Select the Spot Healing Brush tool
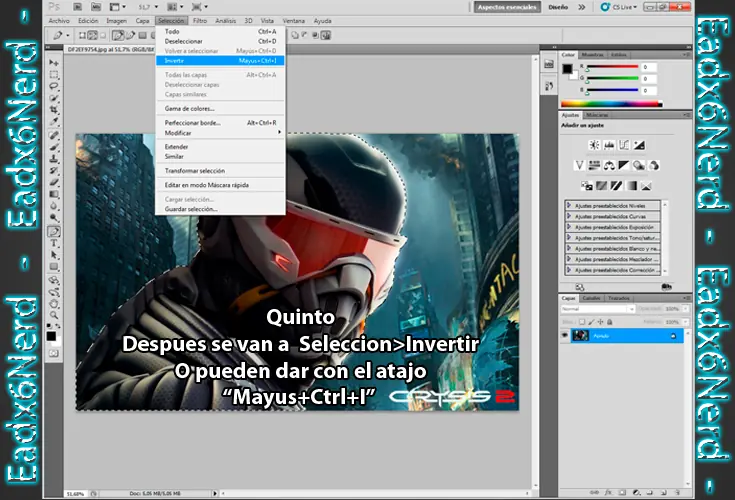Viewport: 735px width, 500px height. [54, 135]
